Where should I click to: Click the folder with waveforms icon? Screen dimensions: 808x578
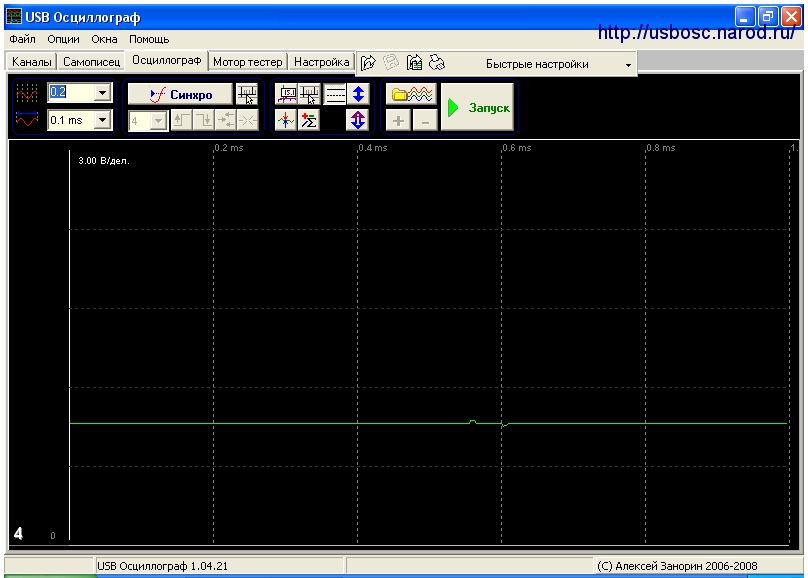pos(411,94)
